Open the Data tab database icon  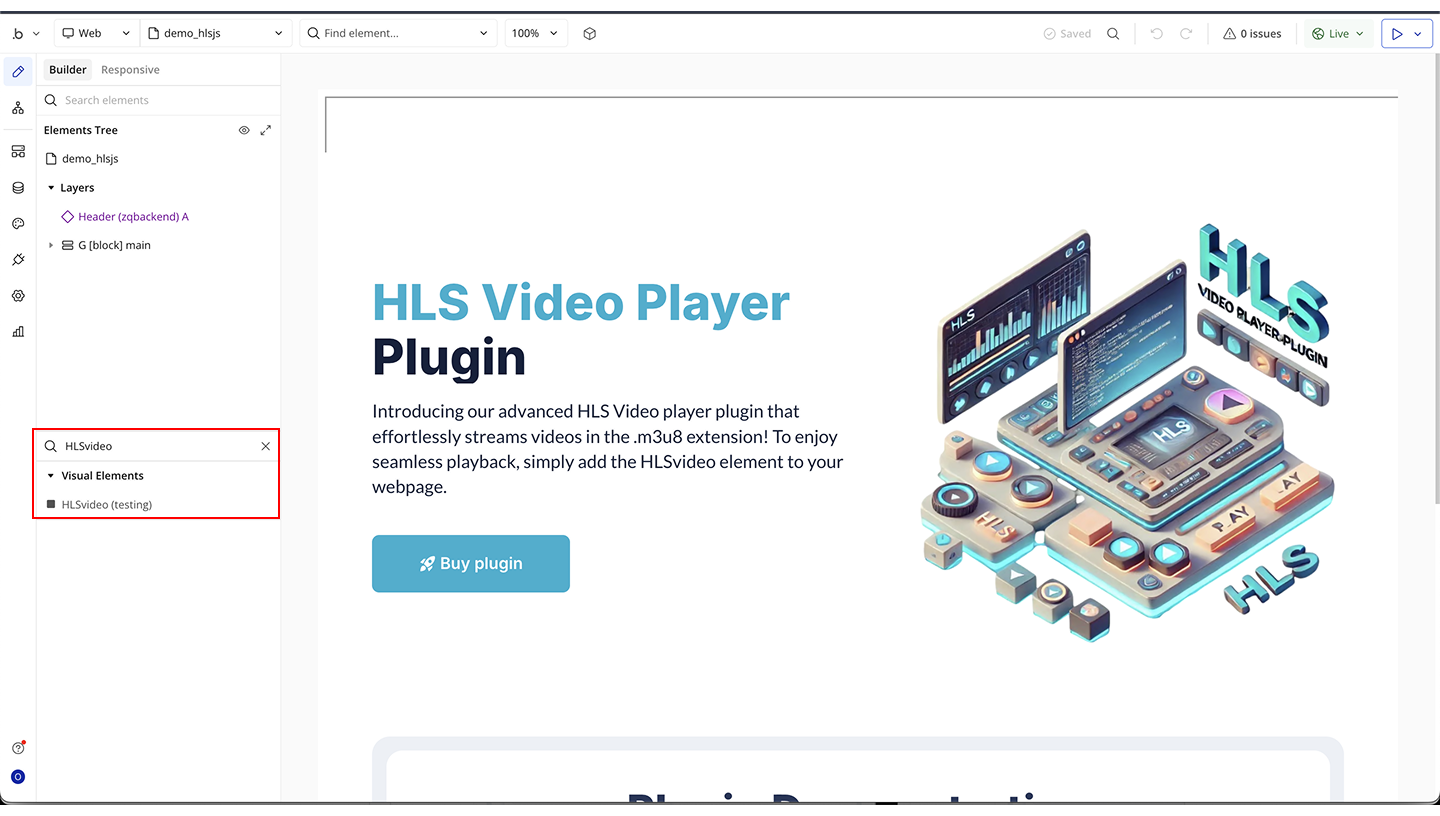[x=18, y=187]
